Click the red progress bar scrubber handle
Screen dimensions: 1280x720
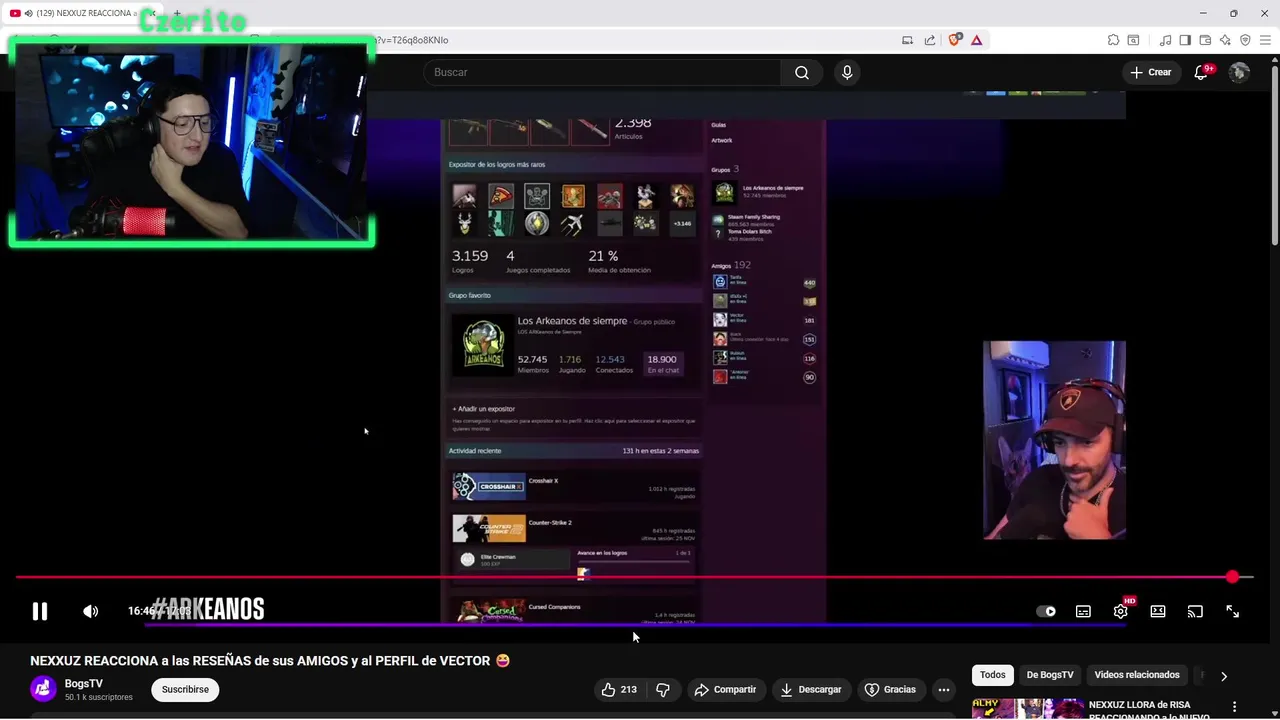(1232, 577)
